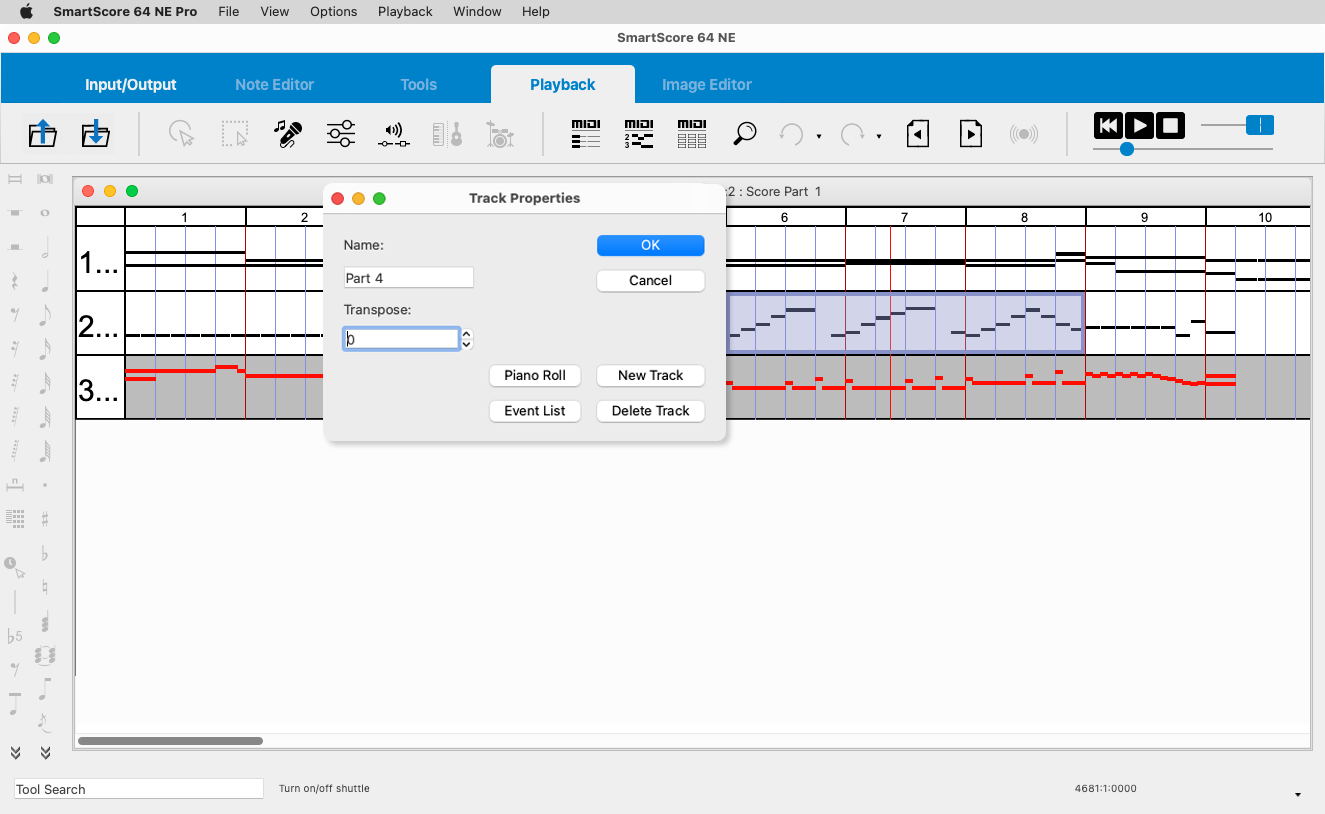This screenshot has width=1325, height=814.
Task: Open the mixer sliders icon
Action: point(341,134)
